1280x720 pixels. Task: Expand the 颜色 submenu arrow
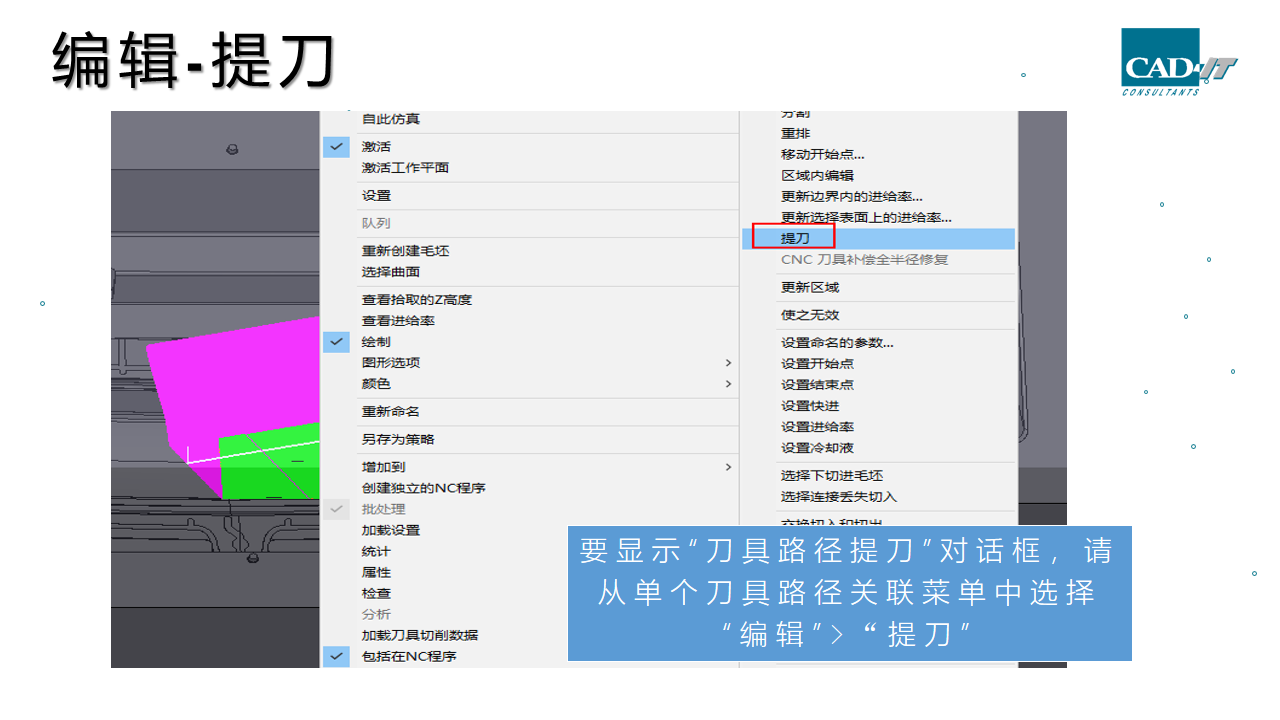728,384
